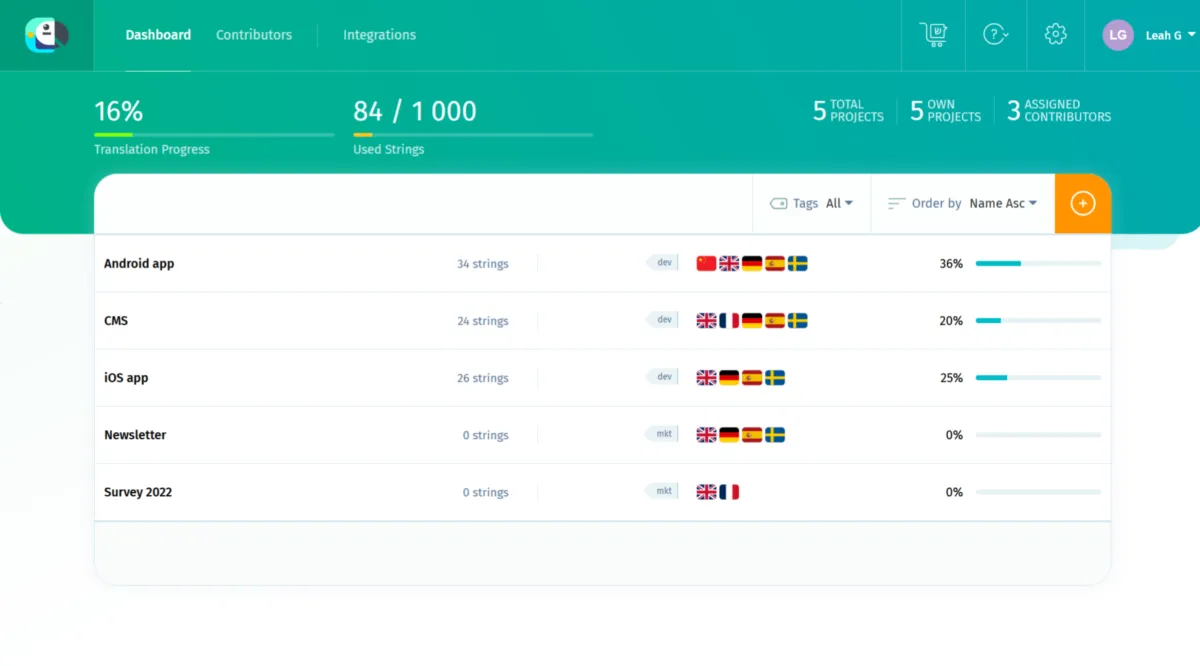
Task: Click Swedish flag in iOS app row
Action: click(775, 378)
